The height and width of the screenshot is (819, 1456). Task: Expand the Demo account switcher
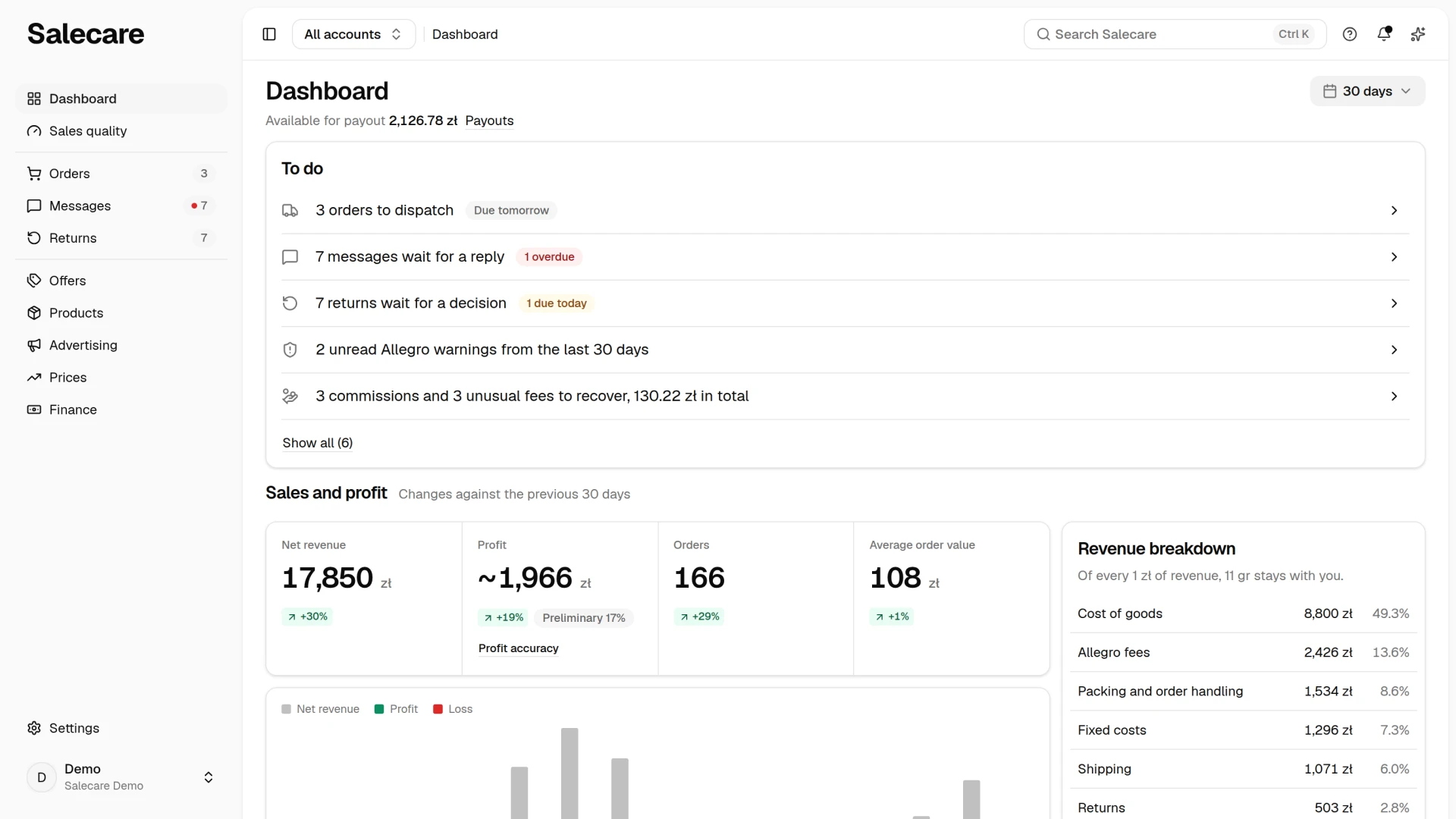tap(121, 777)
